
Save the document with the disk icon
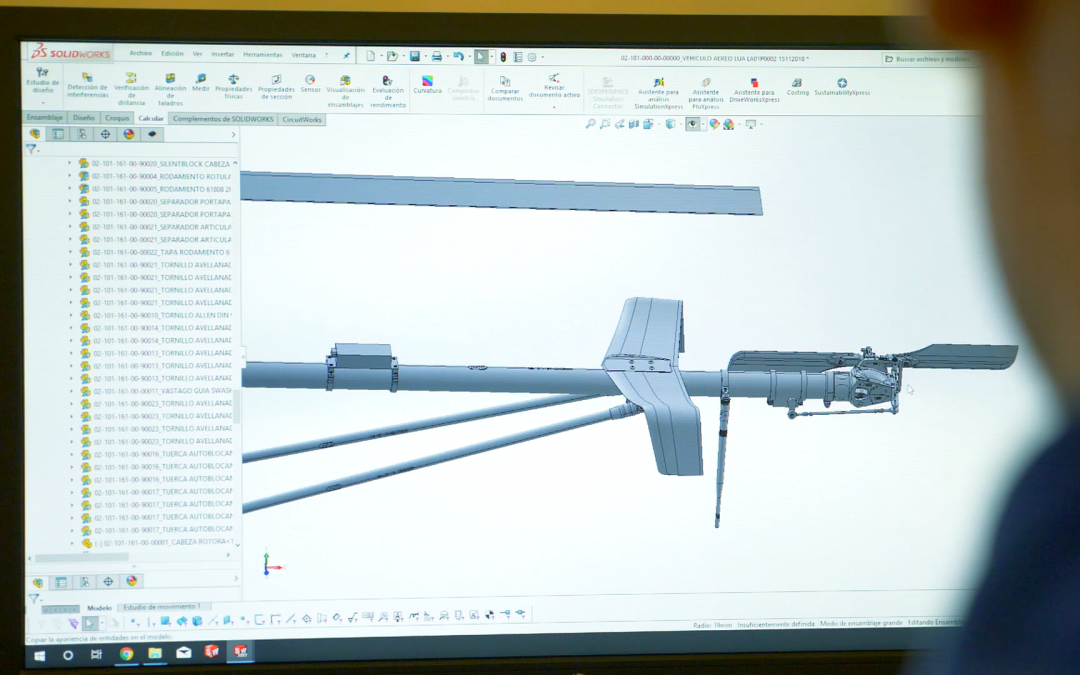pyautogui.click(x=415, y=56)
